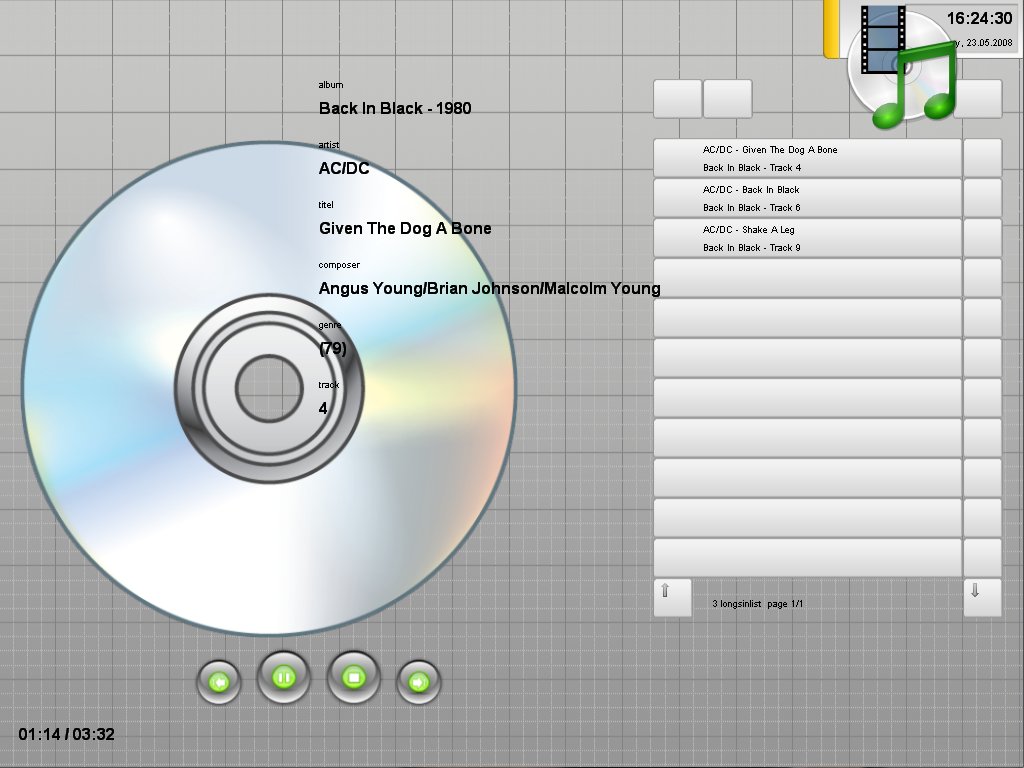Click the "3 longsinlist page 1/1" status text
This screenshot has height=768, width=1024.
click(758, 604)
